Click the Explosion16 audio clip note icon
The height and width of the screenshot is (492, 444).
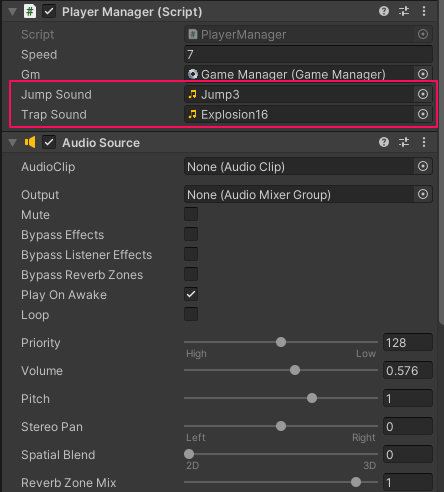click(x=192, y=114)
